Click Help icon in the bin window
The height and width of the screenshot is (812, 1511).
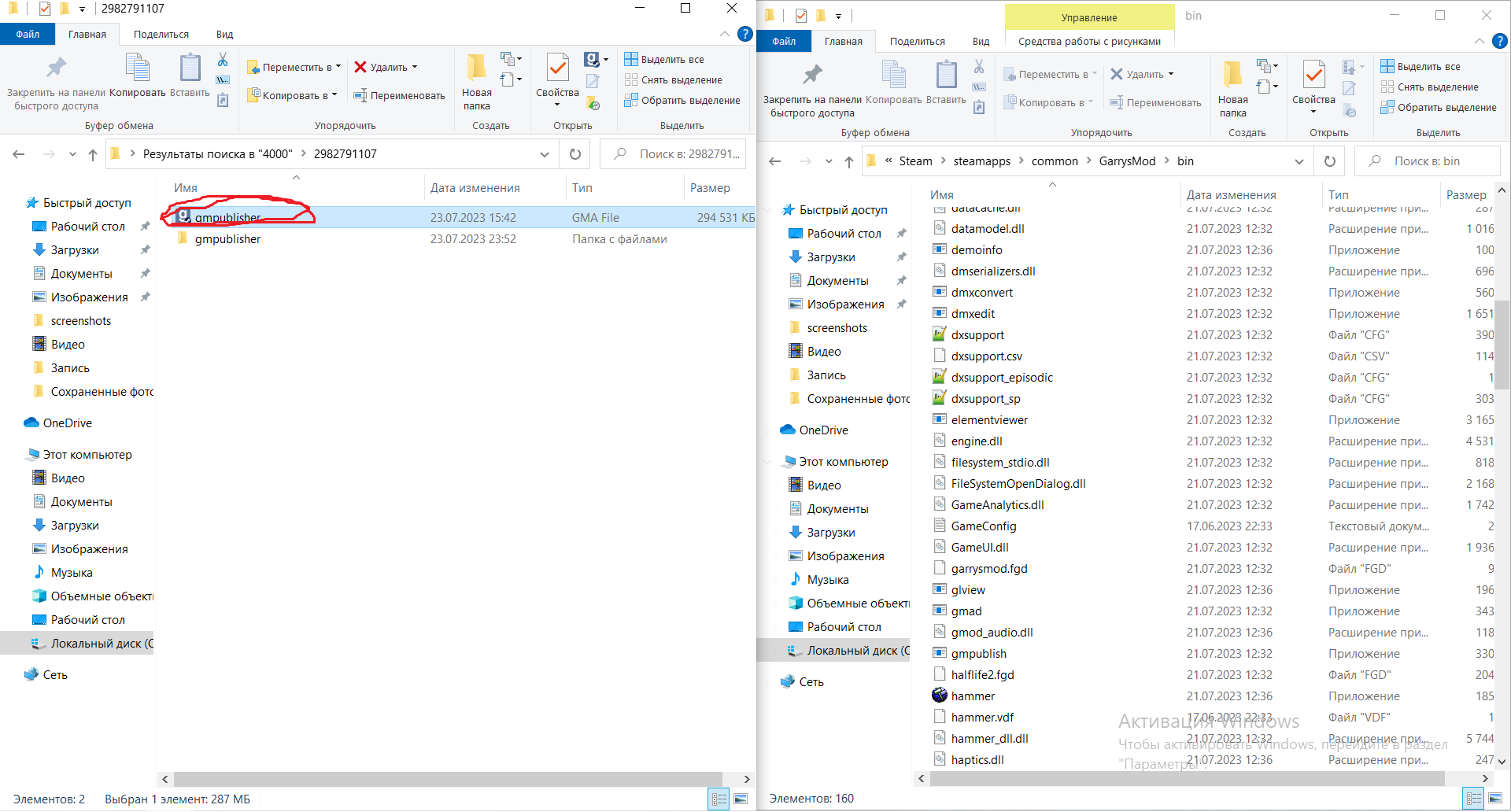1500,41
